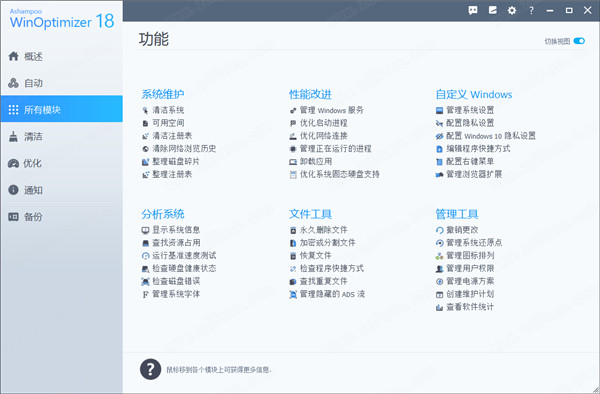Open help question mark in title bar
This screenshot has width=600, height=394.
531,10
